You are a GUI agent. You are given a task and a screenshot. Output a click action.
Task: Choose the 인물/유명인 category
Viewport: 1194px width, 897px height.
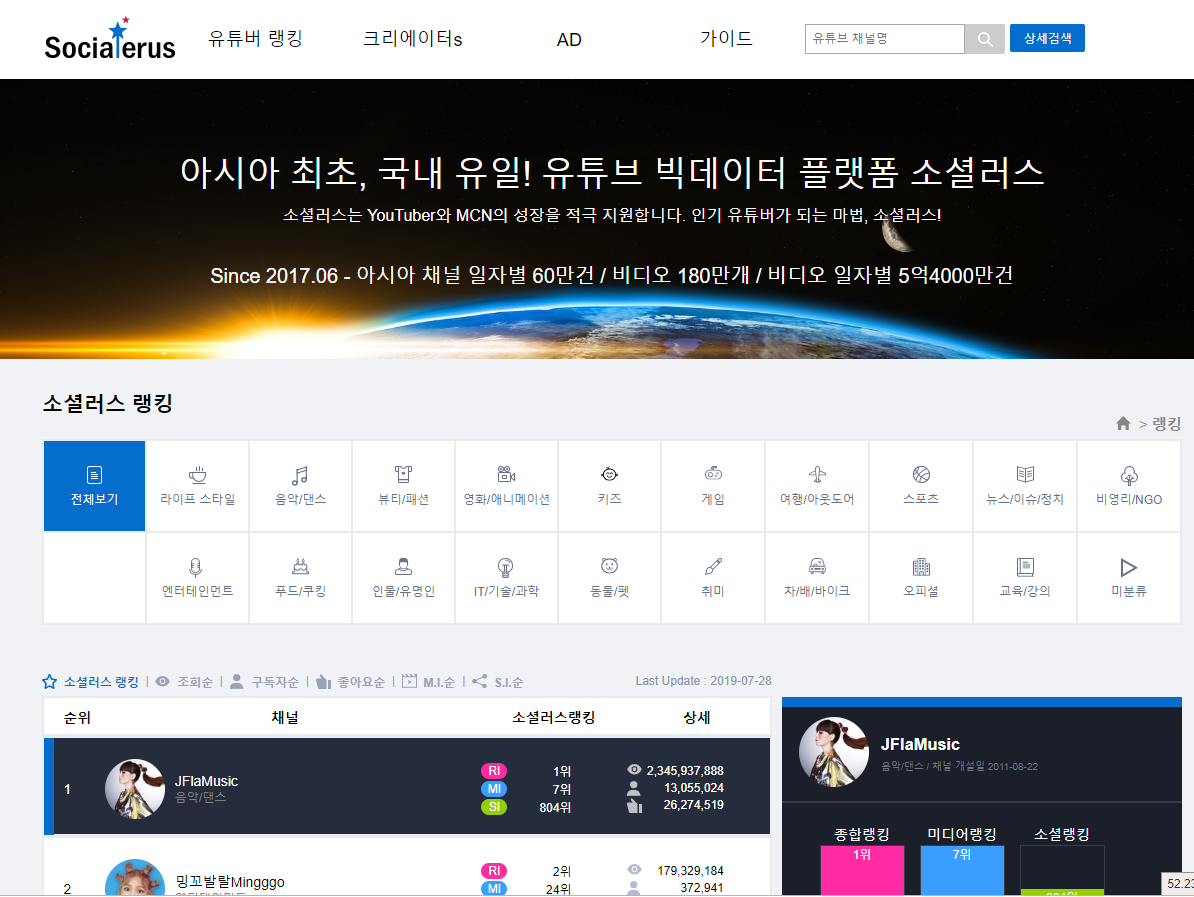404,578
